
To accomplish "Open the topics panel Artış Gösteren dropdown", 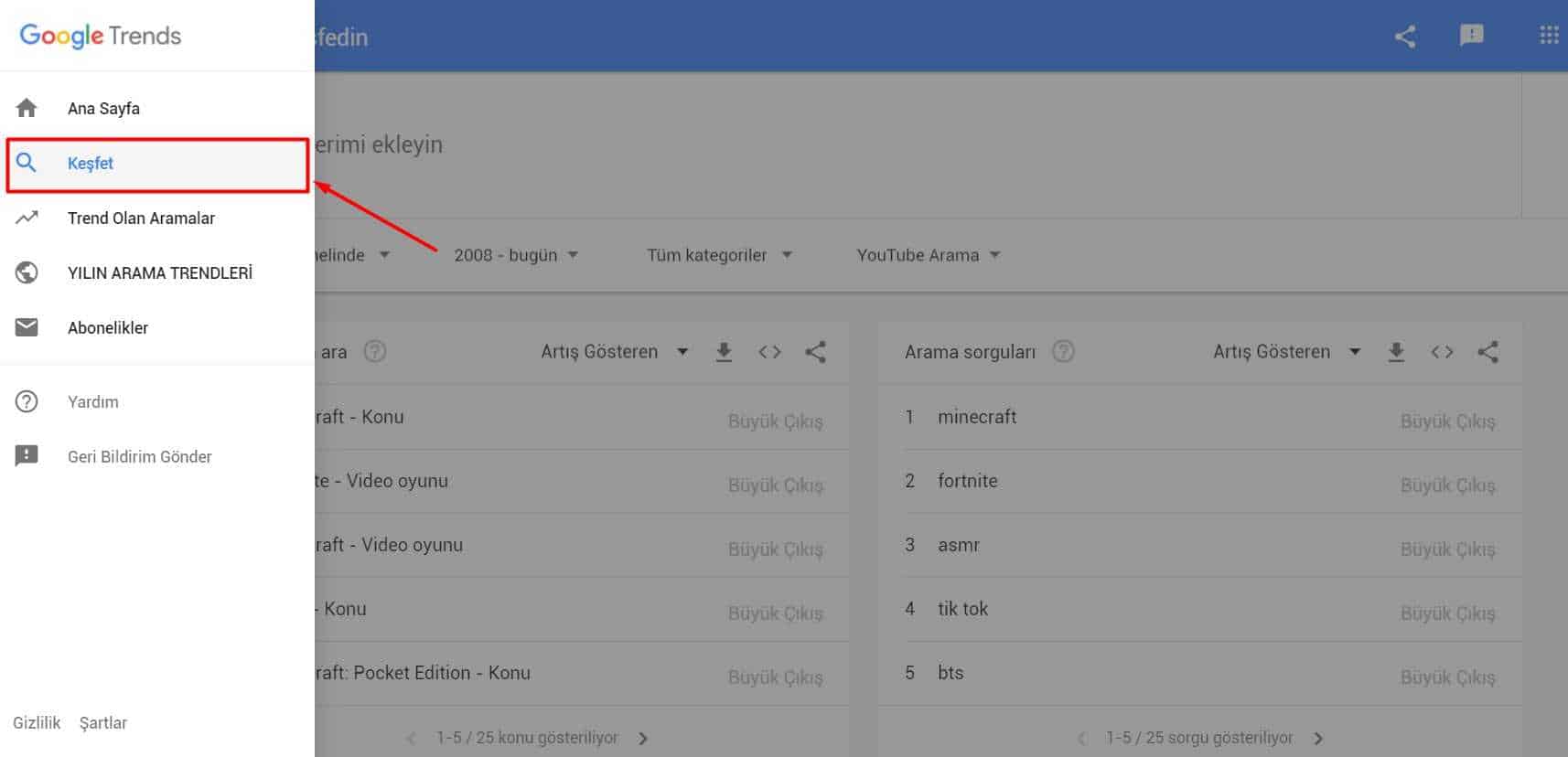I will (614, 352).
